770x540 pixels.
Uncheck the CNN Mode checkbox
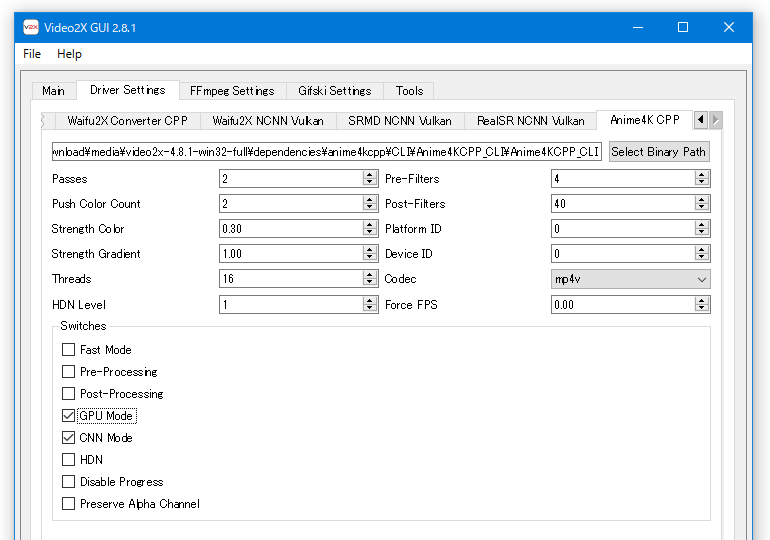point(68,437)
